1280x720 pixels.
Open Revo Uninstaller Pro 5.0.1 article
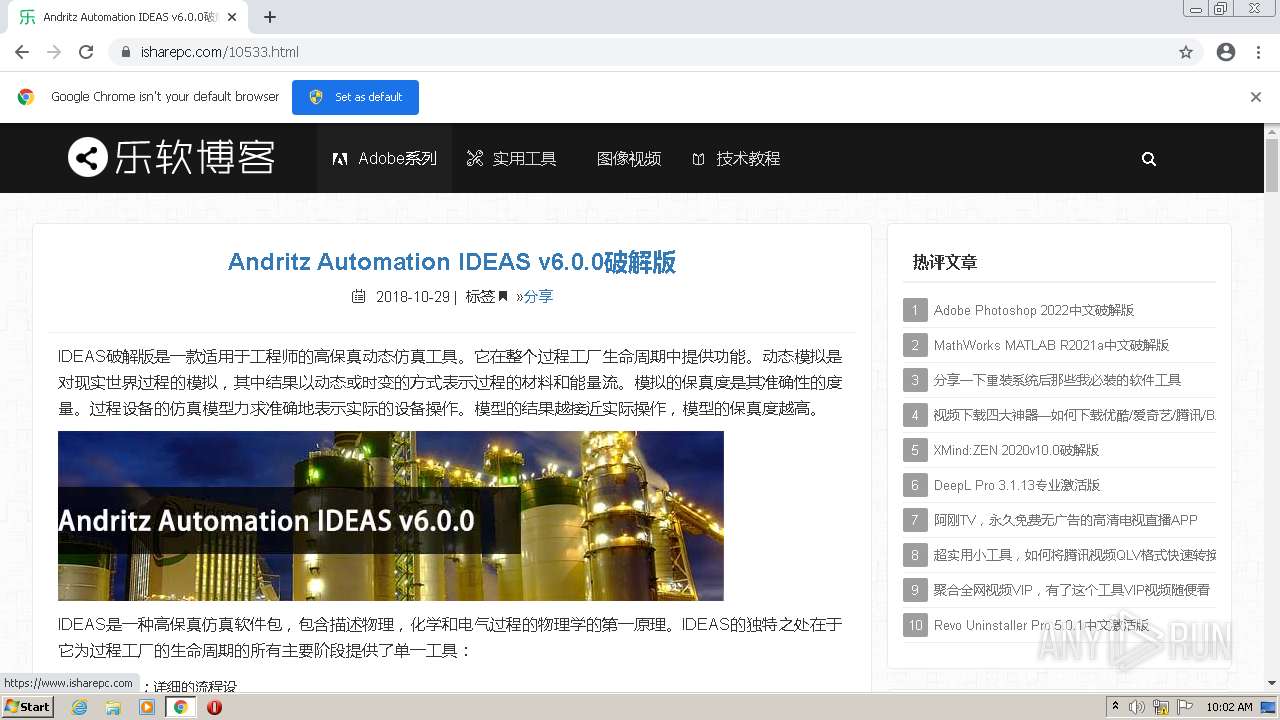pos(1041,625)
